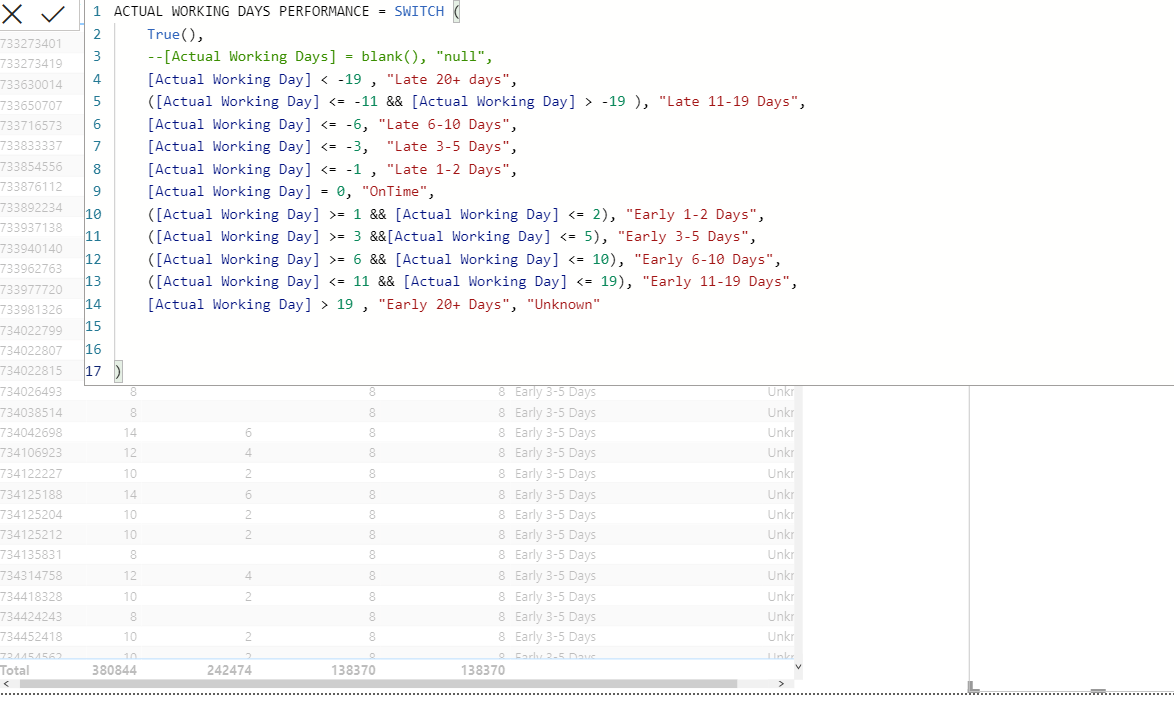Click the True() expression on line 2
This screenshot has height=717, width=1174.
(171, 34)
